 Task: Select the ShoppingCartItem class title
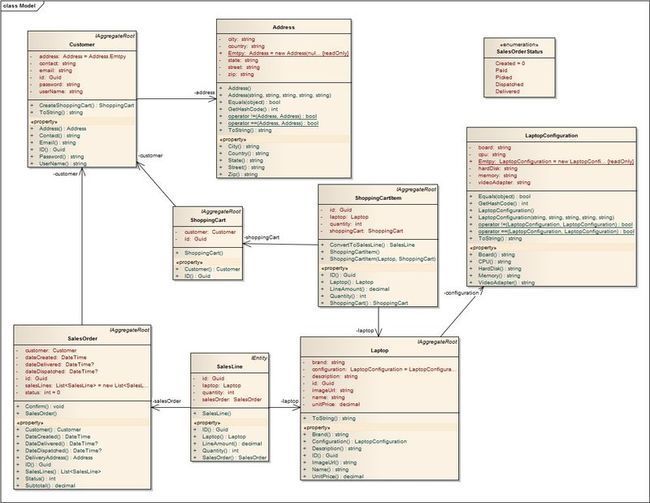coord(378,198)
